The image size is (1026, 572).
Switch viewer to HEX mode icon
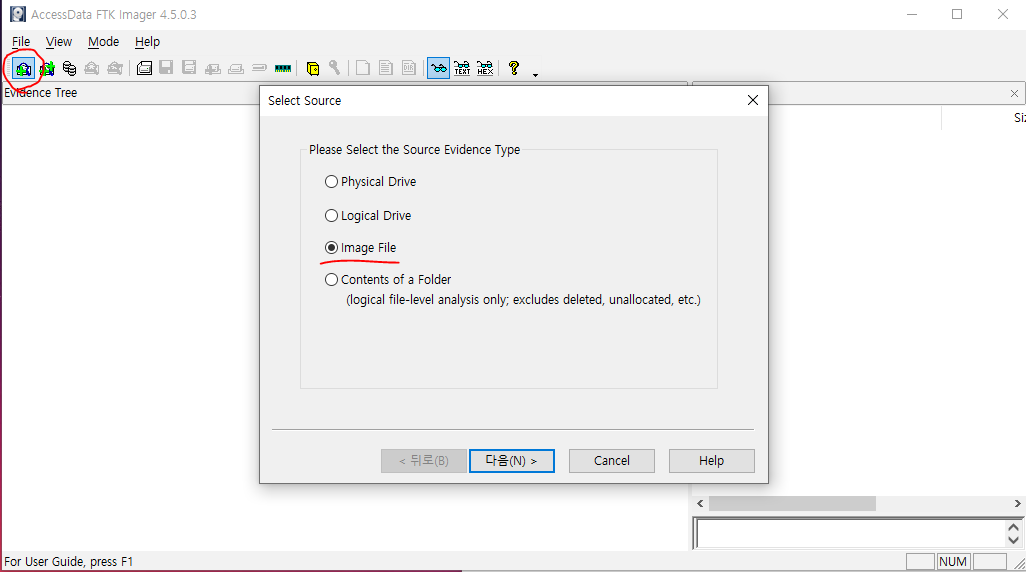[x=485, y=68]
